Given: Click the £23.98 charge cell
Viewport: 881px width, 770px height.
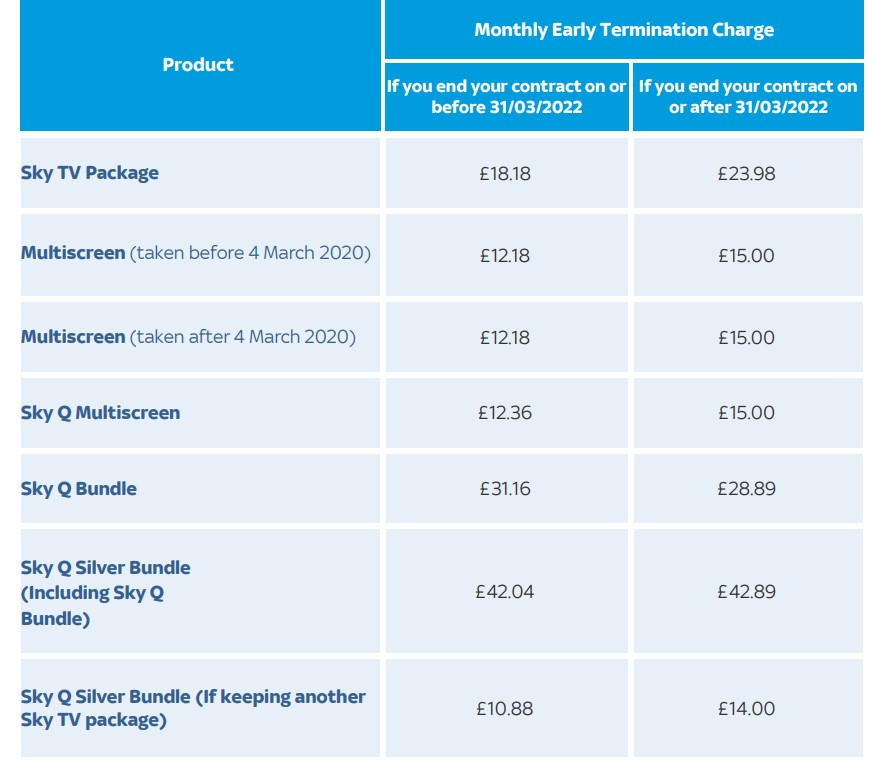Looking at the screenshot, I should pyautogui.click(x=746, y=174).
